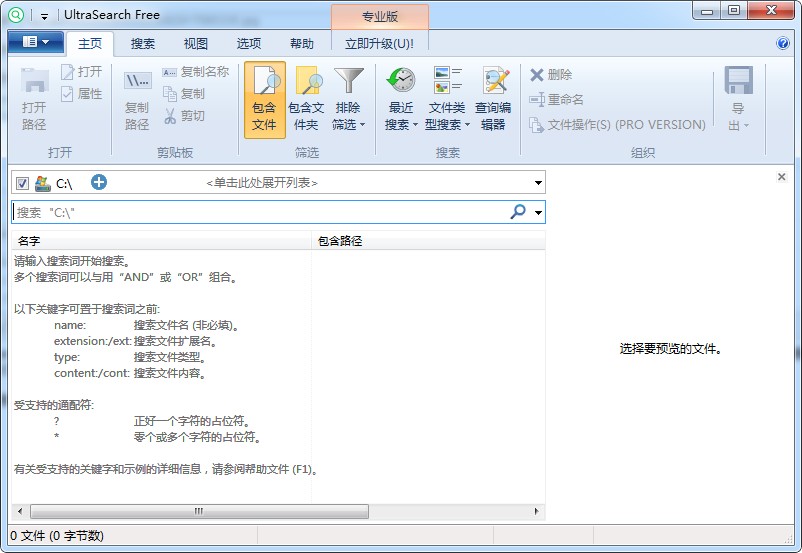Viewport: 802px width, 553px height.
Task: Open the 查询编辑器 icon
Action: tap(494, 100)
